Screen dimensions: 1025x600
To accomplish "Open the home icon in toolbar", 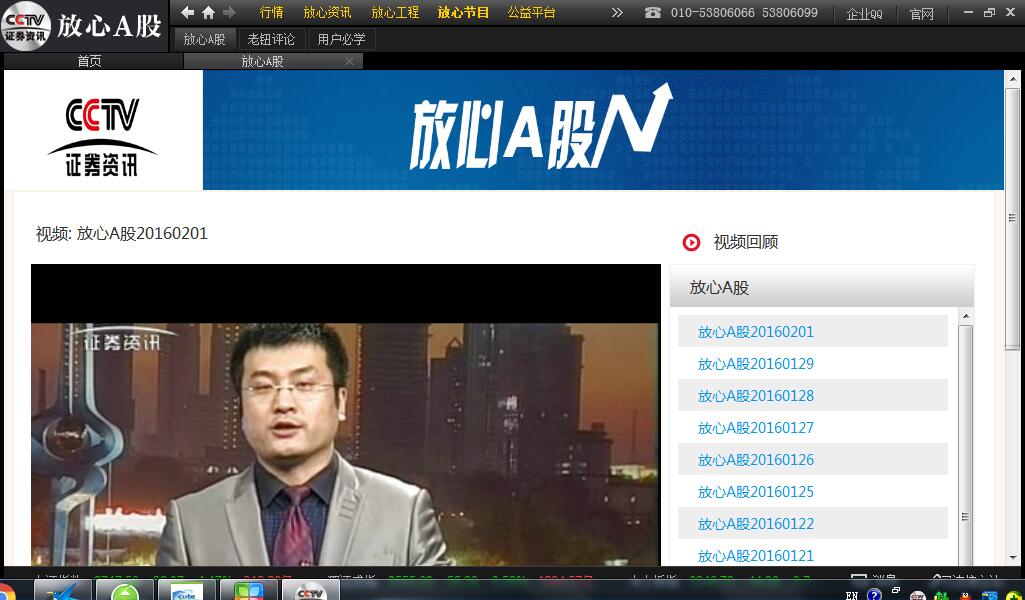I will click(x=209, y=12).
